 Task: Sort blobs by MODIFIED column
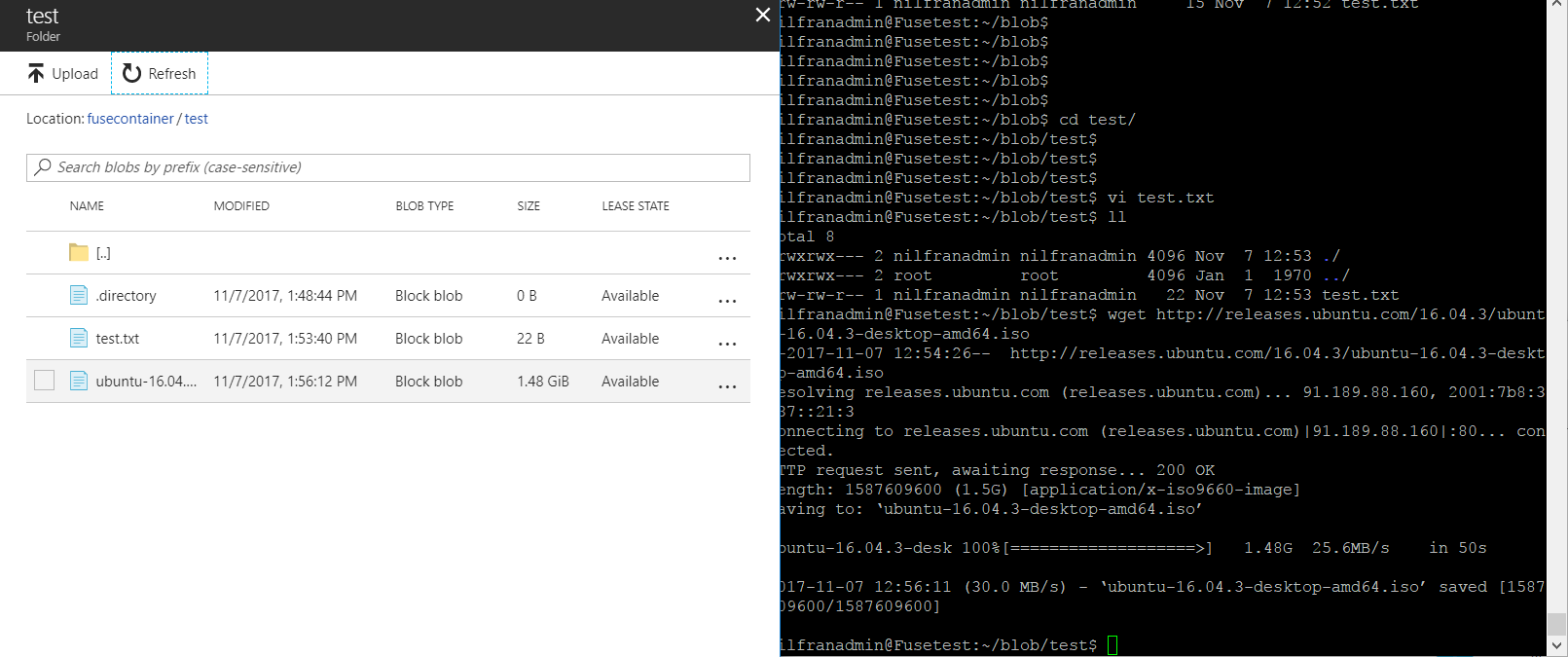click(x=241, y=206)
